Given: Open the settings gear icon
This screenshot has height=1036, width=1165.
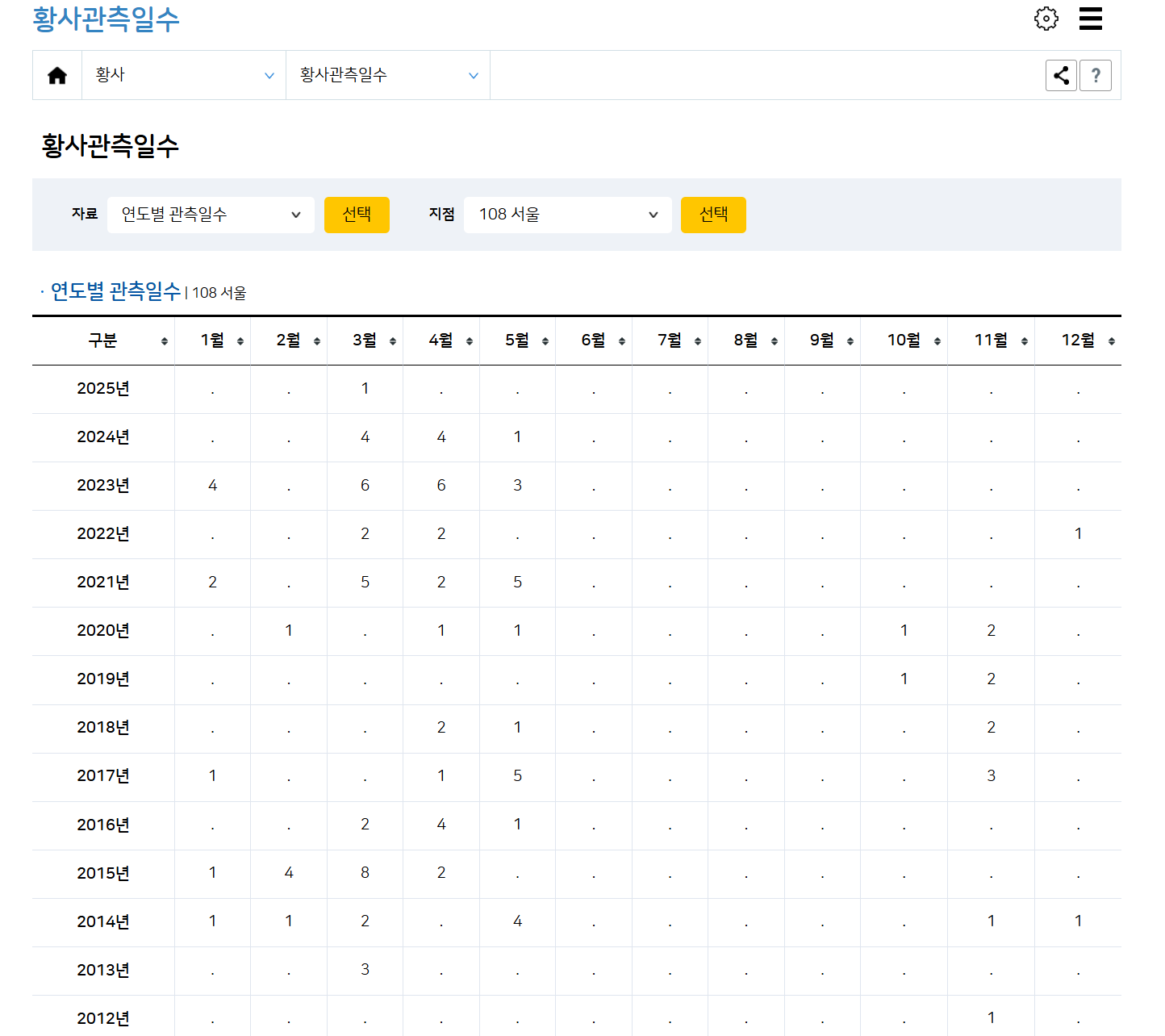Looking at the screenshot, I should pyautogui.click(x=1046, y=19).
